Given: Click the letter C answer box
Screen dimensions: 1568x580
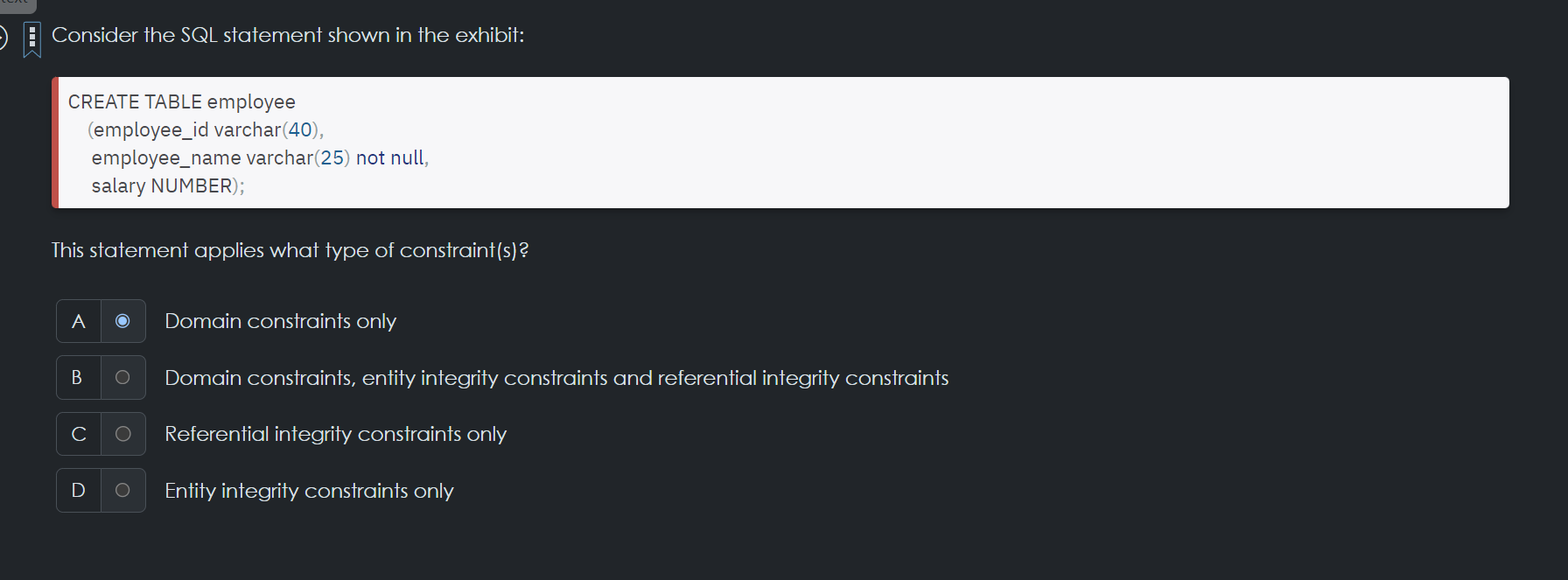Looking at the screenshot, I should tap(79, 434).
